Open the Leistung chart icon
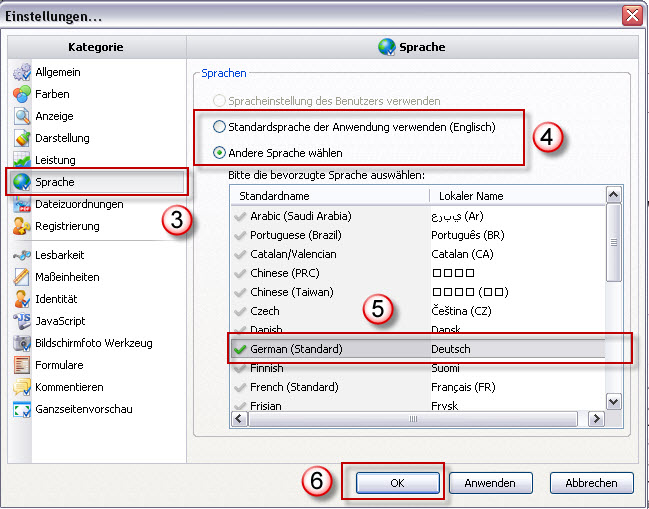This screenshot has height=509, width=649. point(22,160)
